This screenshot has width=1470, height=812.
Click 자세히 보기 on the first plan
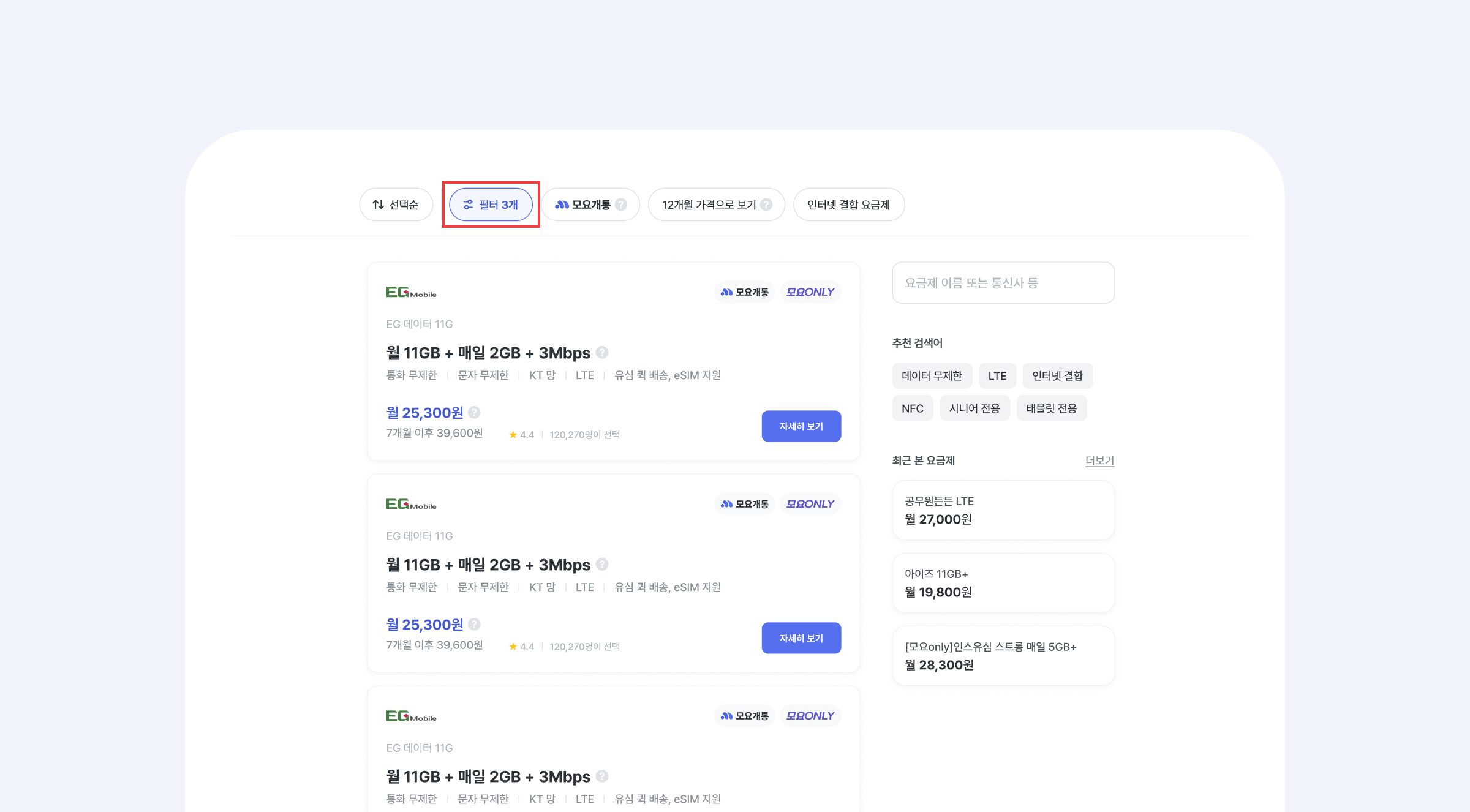801,426
